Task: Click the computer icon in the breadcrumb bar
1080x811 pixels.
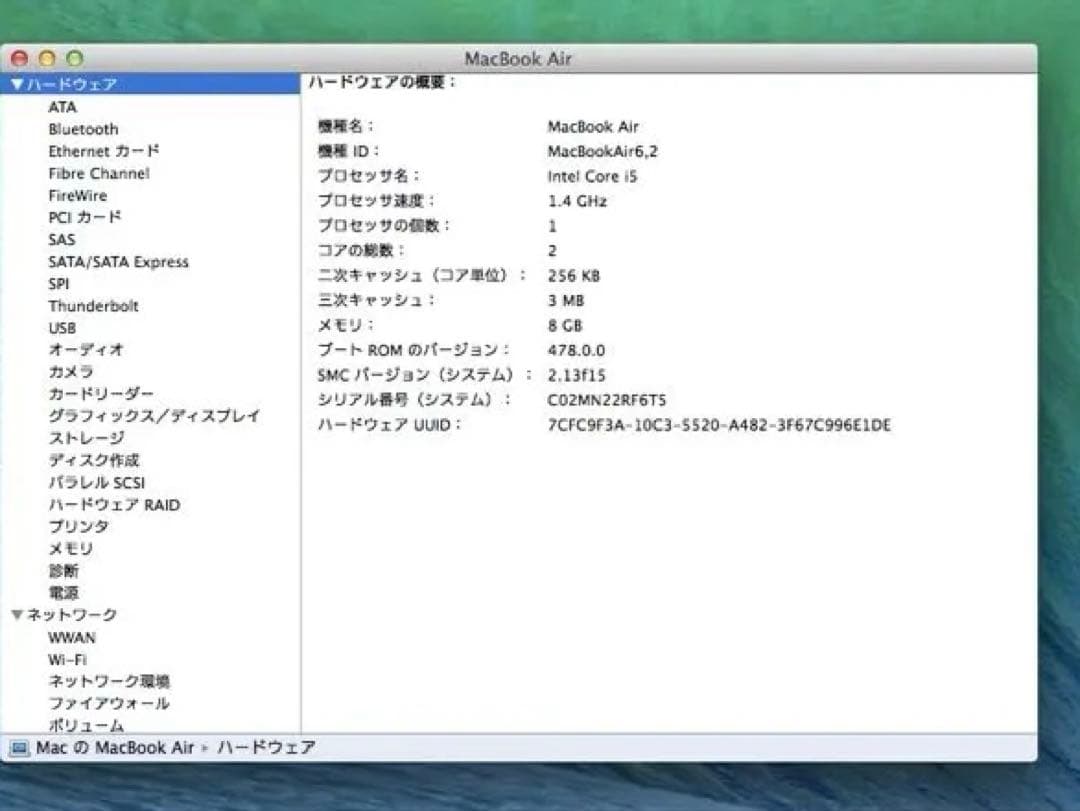Action: 18,747
